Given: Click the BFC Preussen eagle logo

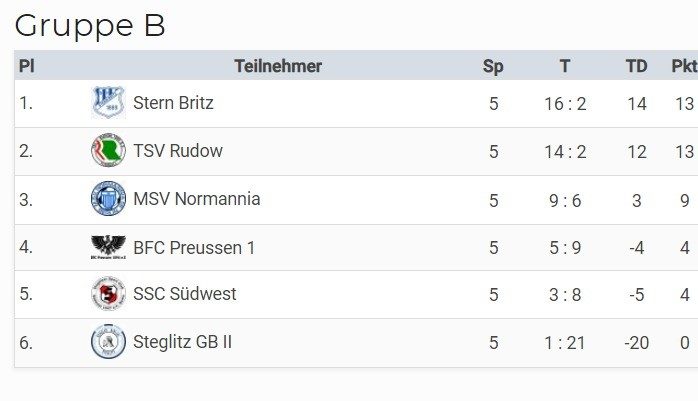Looking at the screenshot, I should tap(108, 247).
